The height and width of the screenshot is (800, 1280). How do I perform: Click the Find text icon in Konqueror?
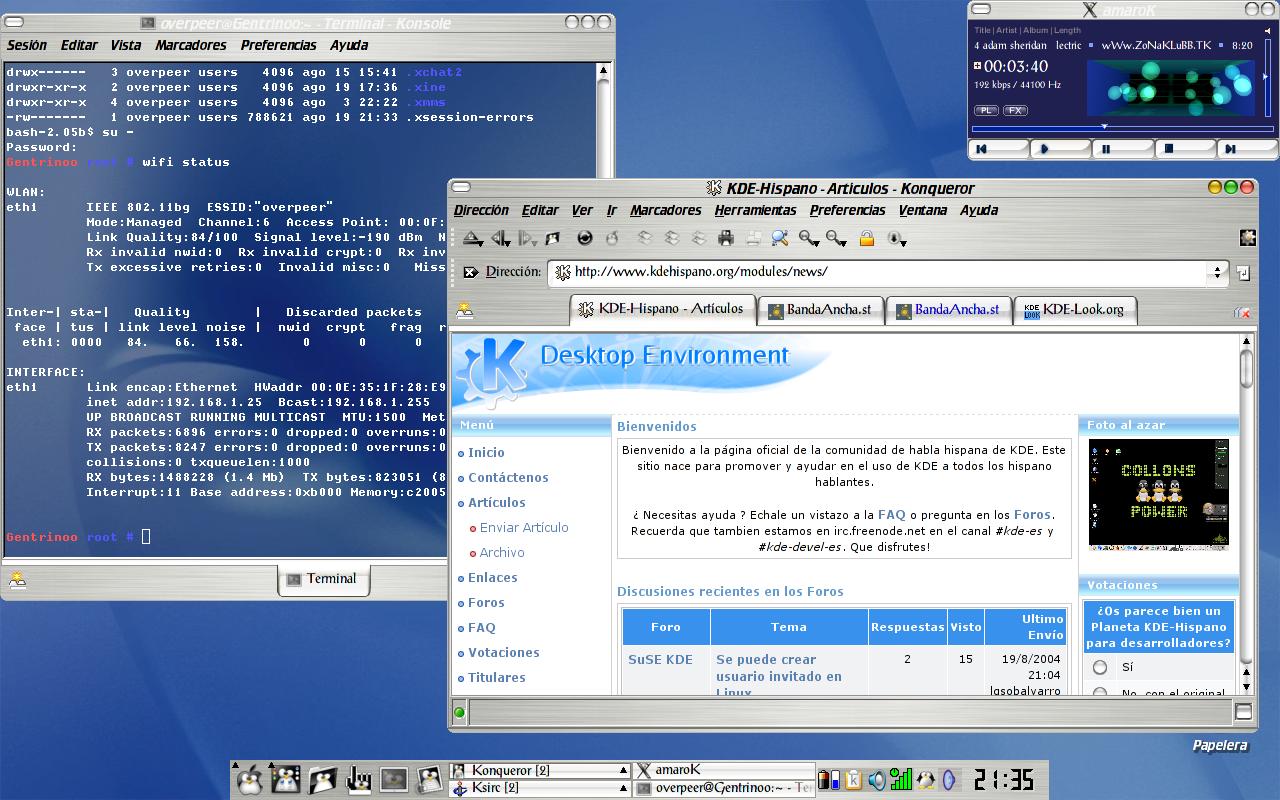[779, 238]
